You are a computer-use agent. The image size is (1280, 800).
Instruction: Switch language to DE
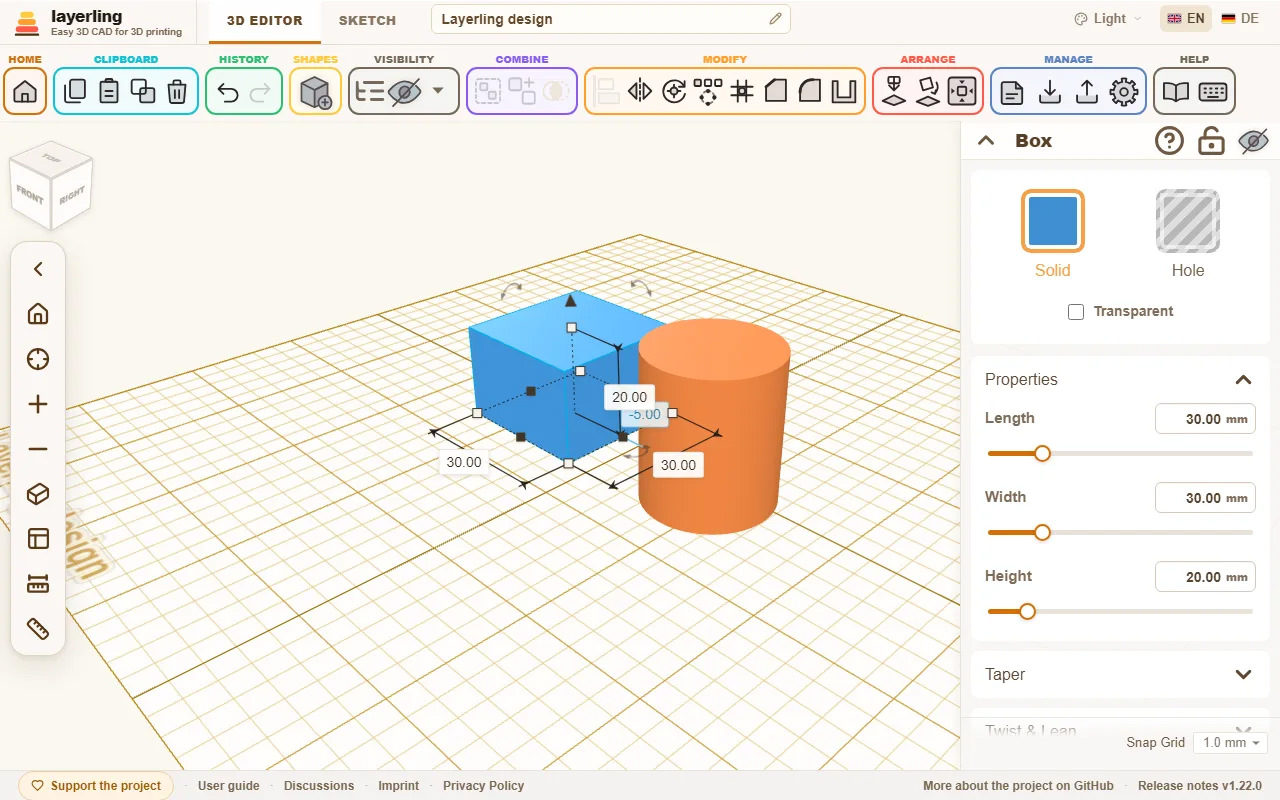(1240, 18)
